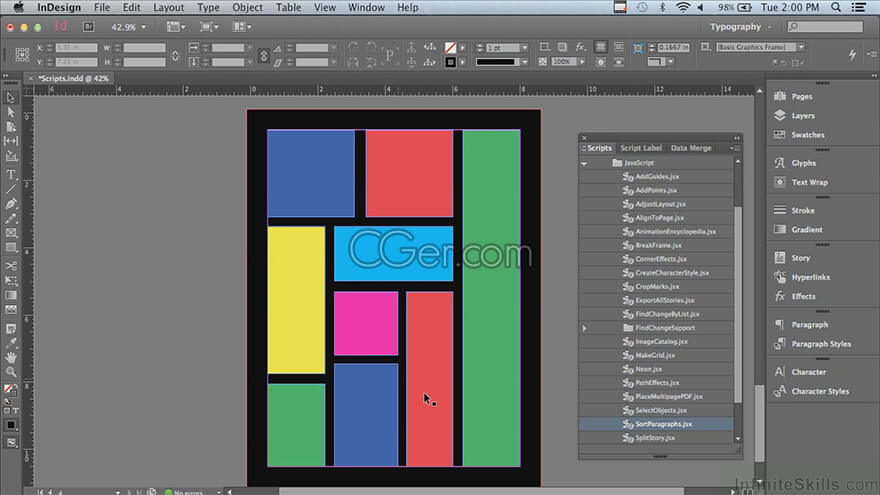Select MakeGrid.jsx script
Screen dimensions: 880x495
[x=656, y=355]
